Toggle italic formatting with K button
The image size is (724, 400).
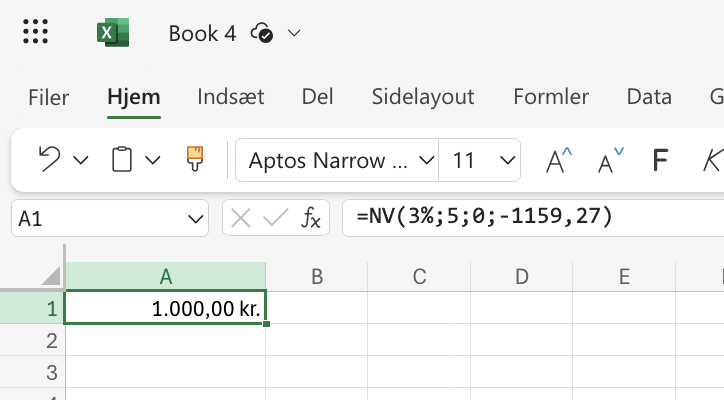713,160
